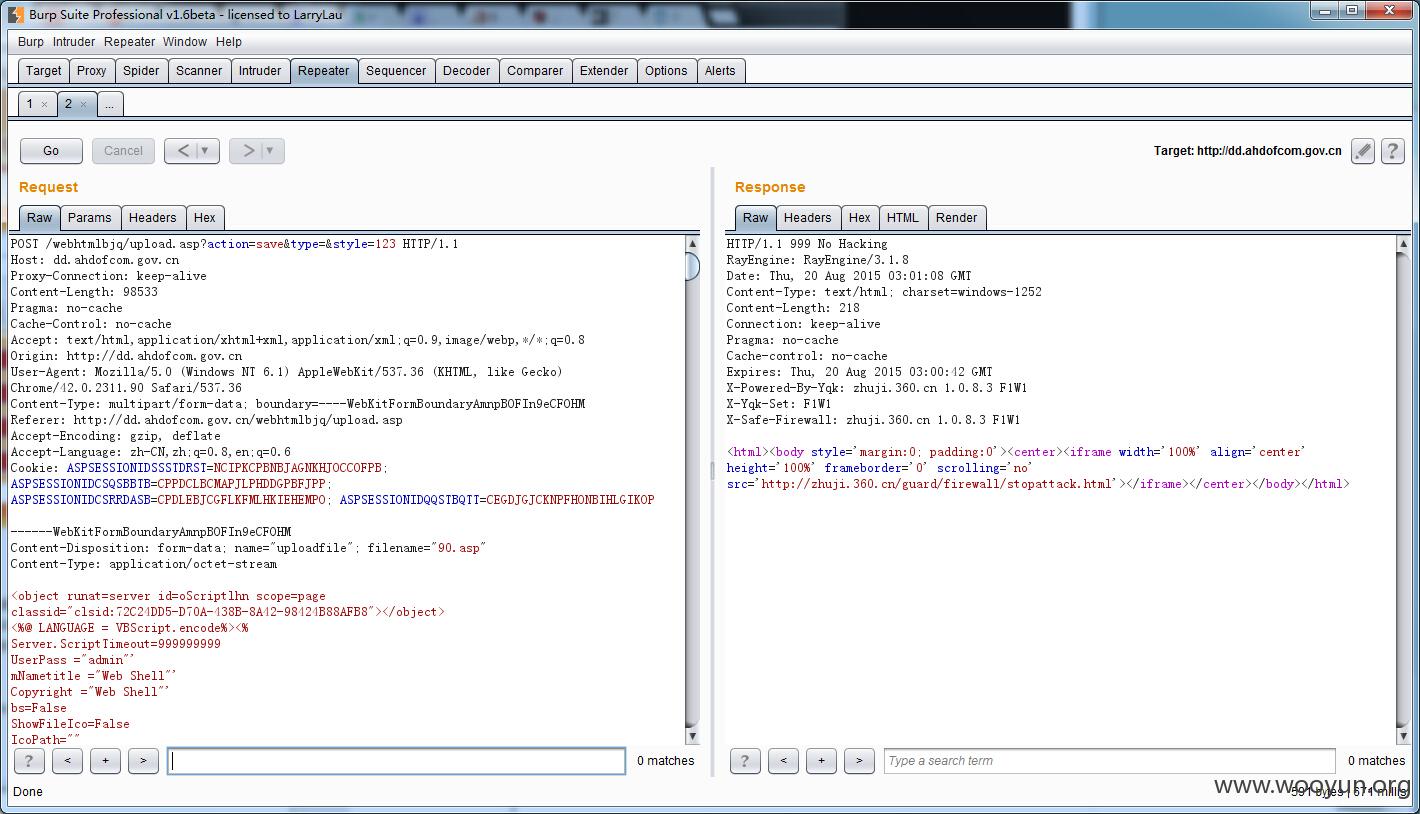Go forward to next request in history
The image size is (1420, 814).
click(248, 151)
